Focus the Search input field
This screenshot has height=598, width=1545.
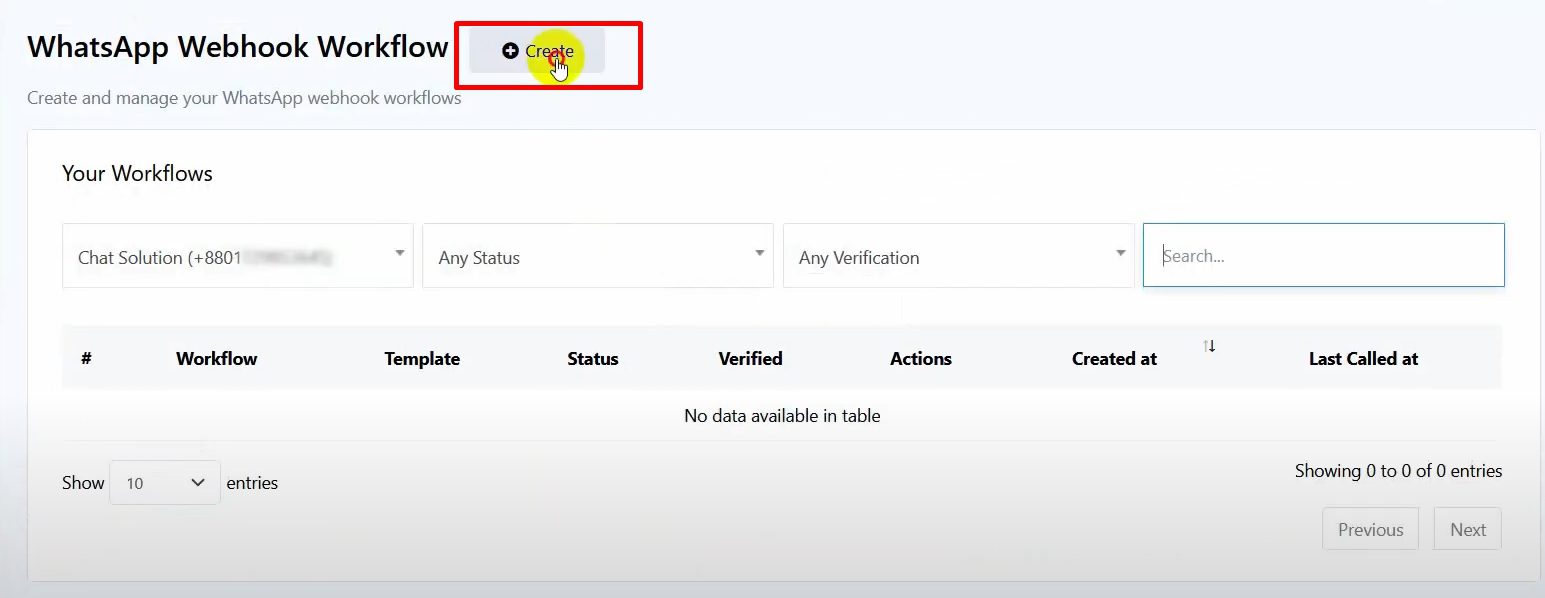(x=1323, y=256)
